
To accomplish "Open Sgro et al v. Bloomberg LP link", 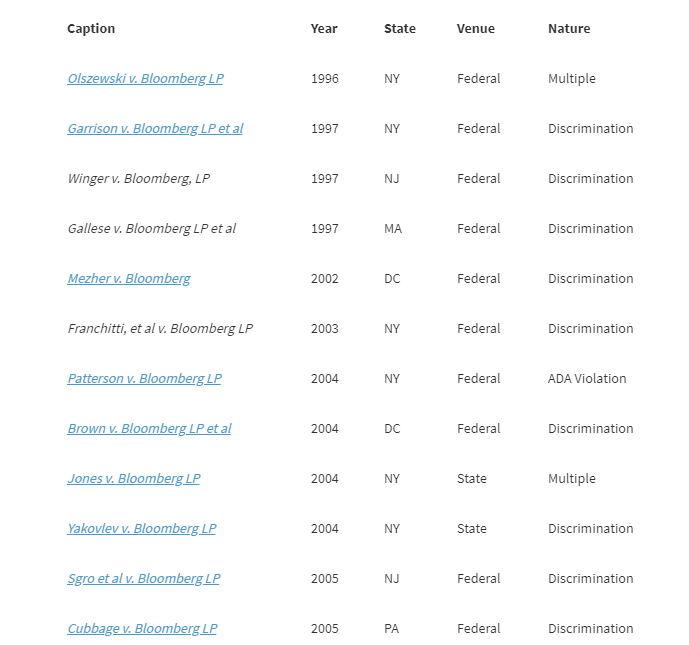I will click(x=144, y=578).
